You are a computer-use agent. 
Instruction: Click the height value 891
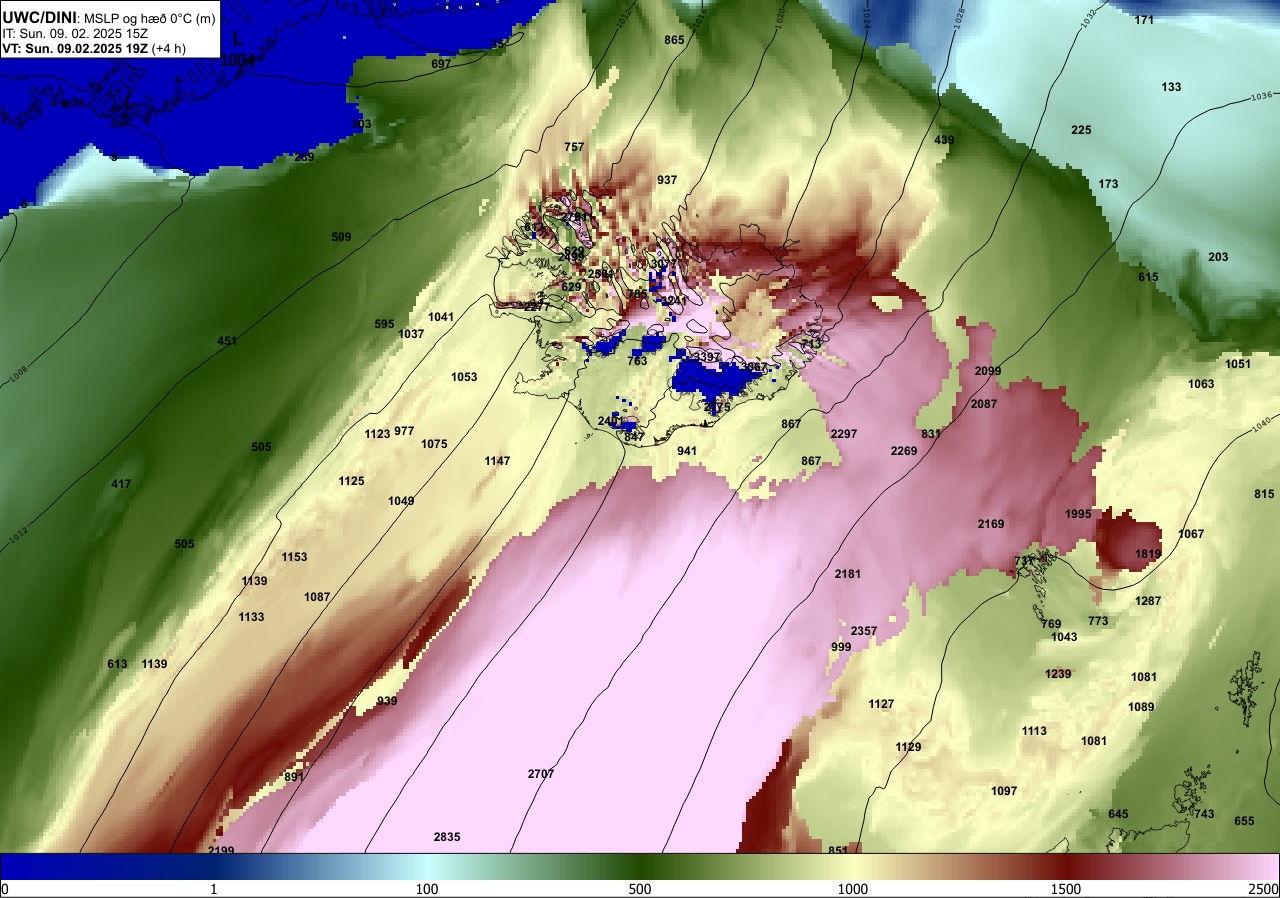(294, 777)
